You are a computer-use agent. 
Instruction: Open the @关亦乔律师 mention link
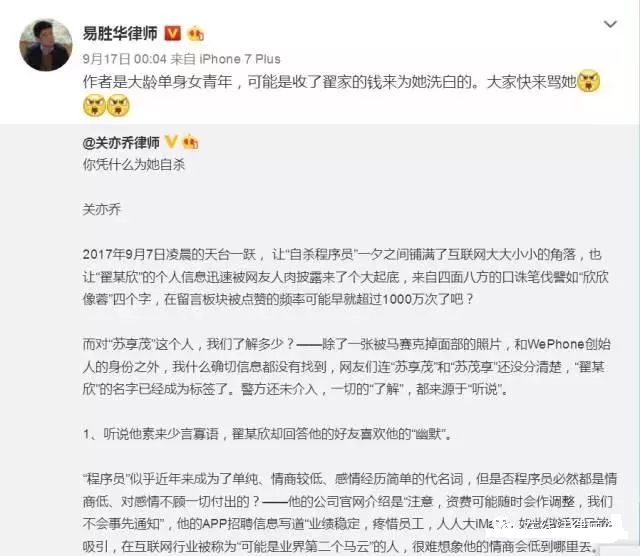(121, 143)
